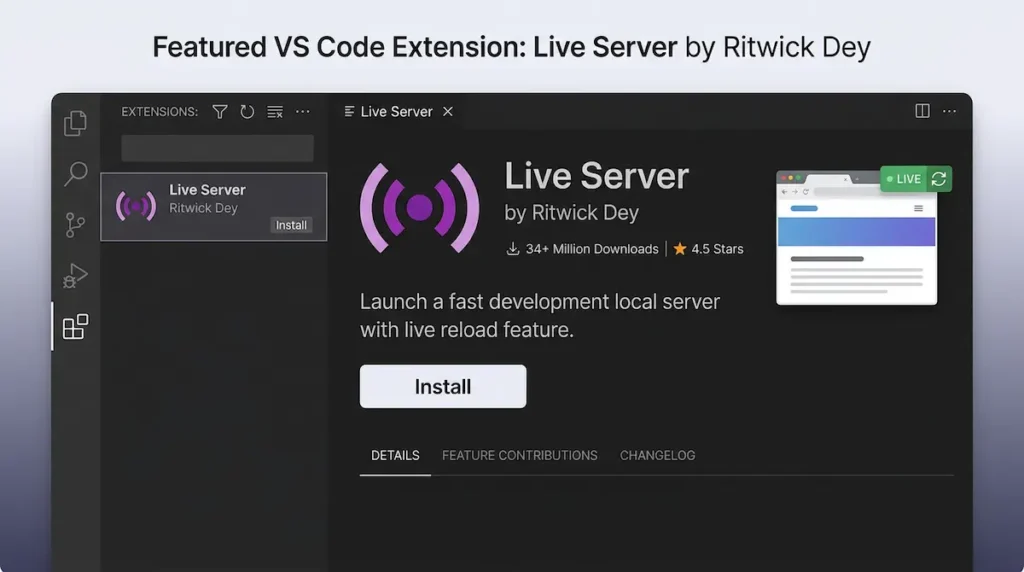Open the Explorer files icon
The height and width of the screenshot is (572, 1024).
click(76, 123)
